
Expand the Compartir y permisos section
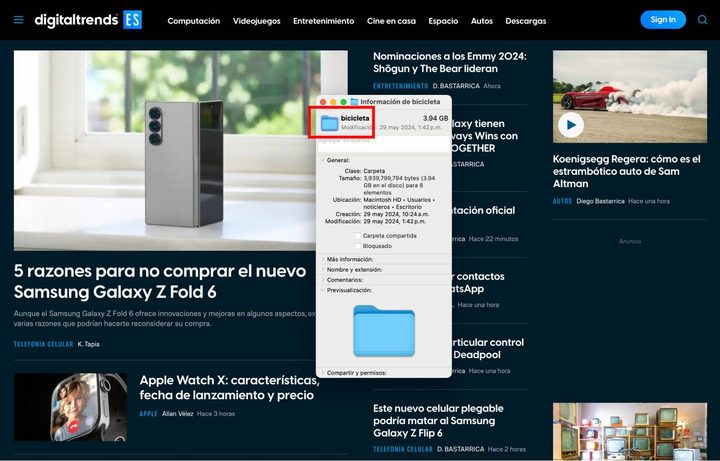click(x=322, y=373)
